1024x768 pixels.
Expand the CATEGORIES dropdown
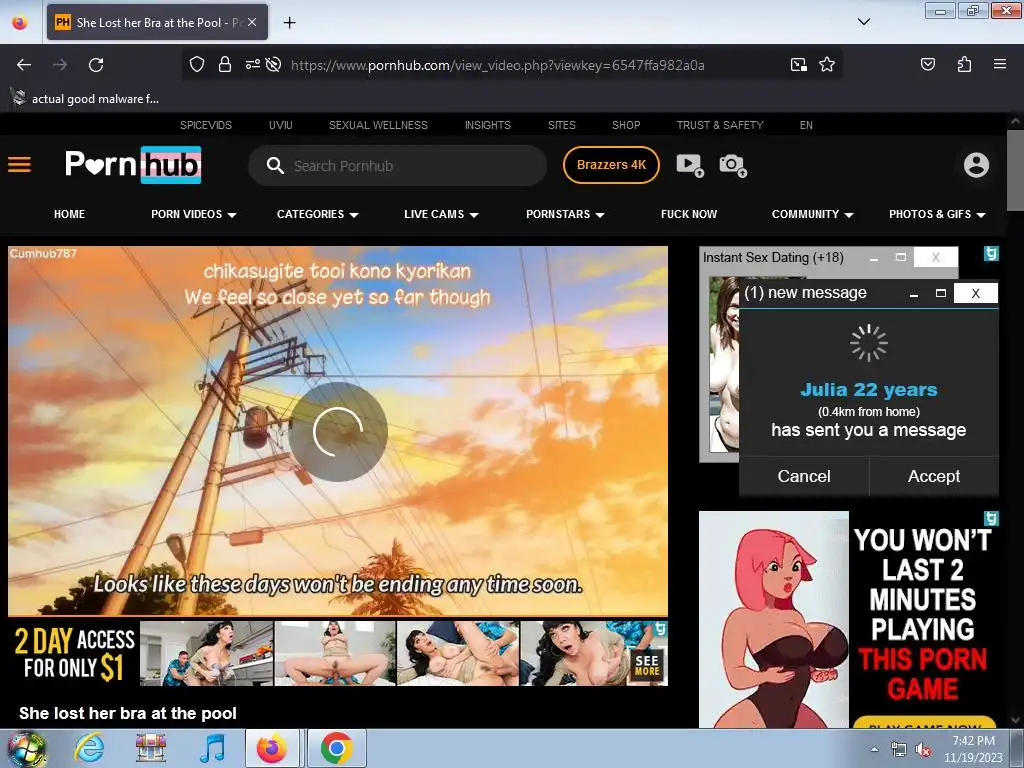click(x=317, y=214)
